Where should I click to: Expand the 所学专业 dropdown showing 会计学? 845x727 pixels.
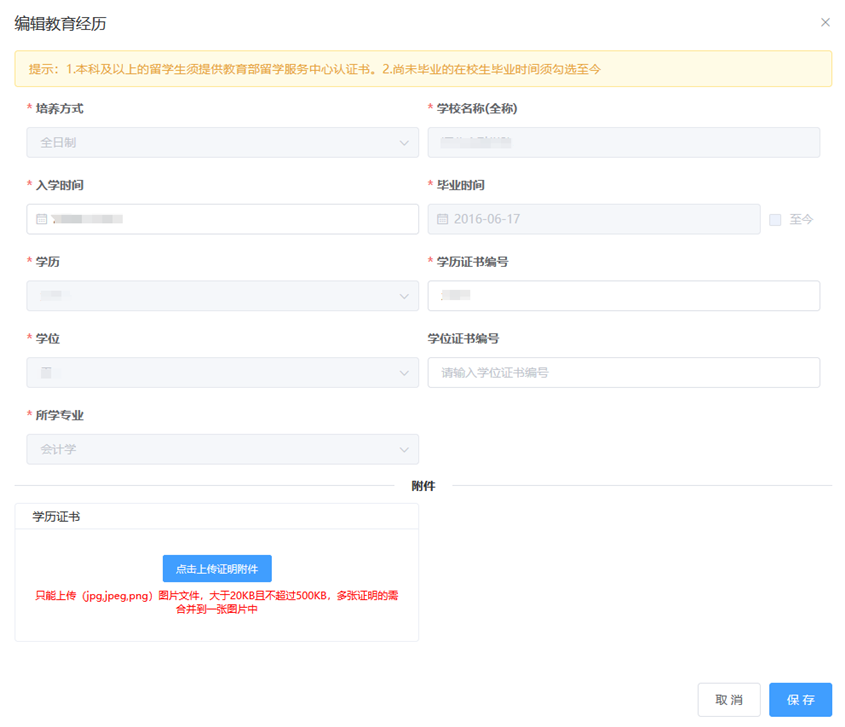point(222,450)
